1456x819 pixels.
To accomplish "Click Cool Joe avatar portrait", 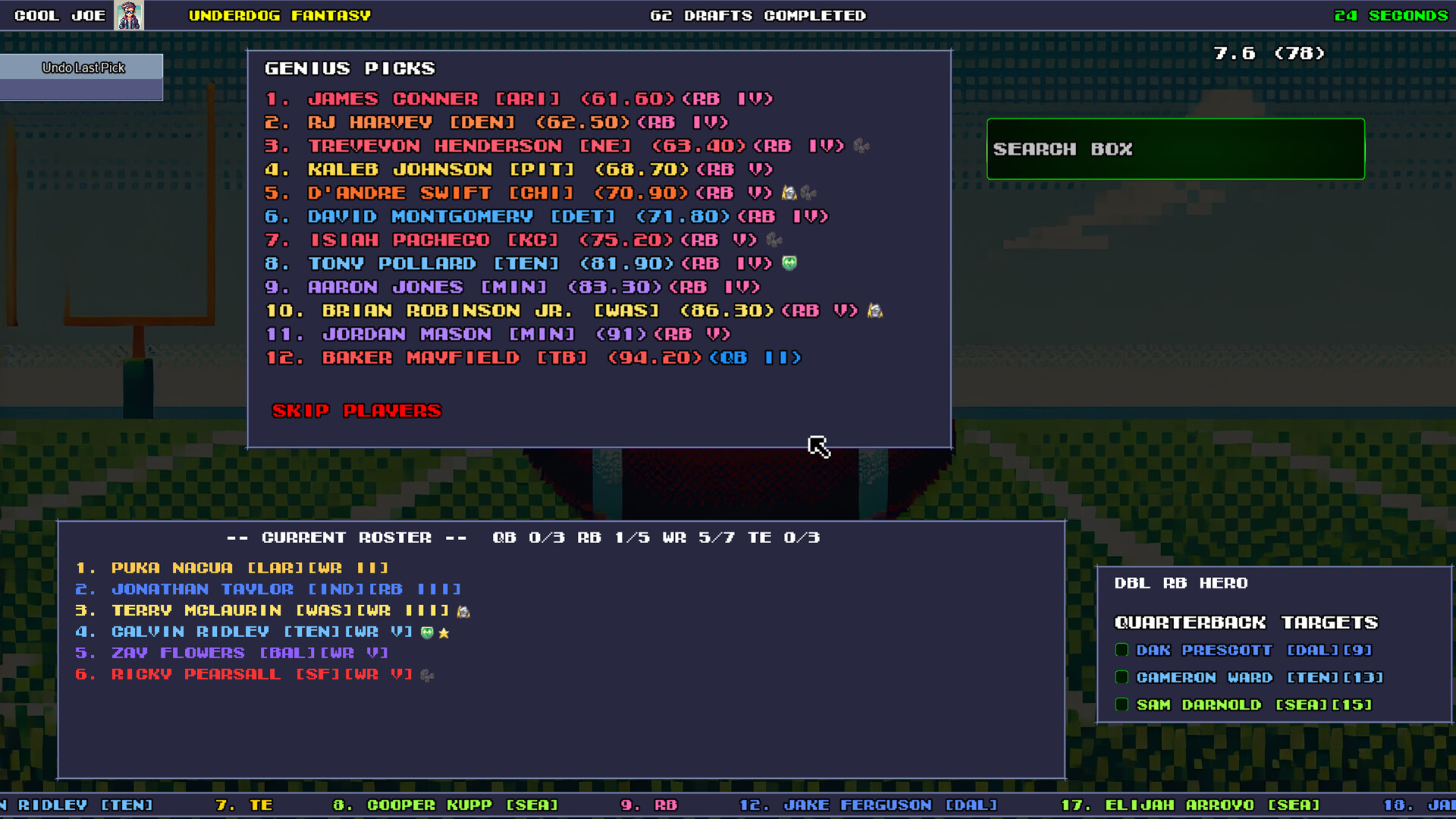I will (128, 15).
